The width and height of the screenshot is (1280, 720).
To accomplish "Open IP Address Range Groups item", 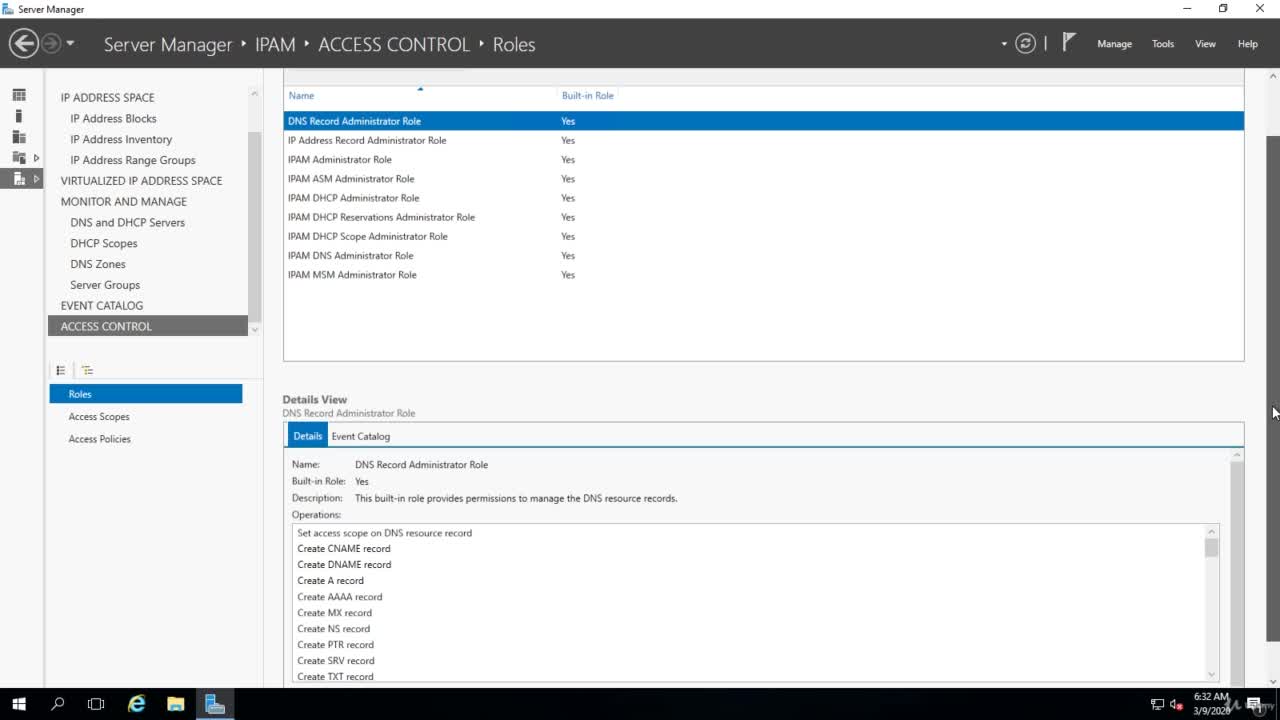I will coord(133,160).
